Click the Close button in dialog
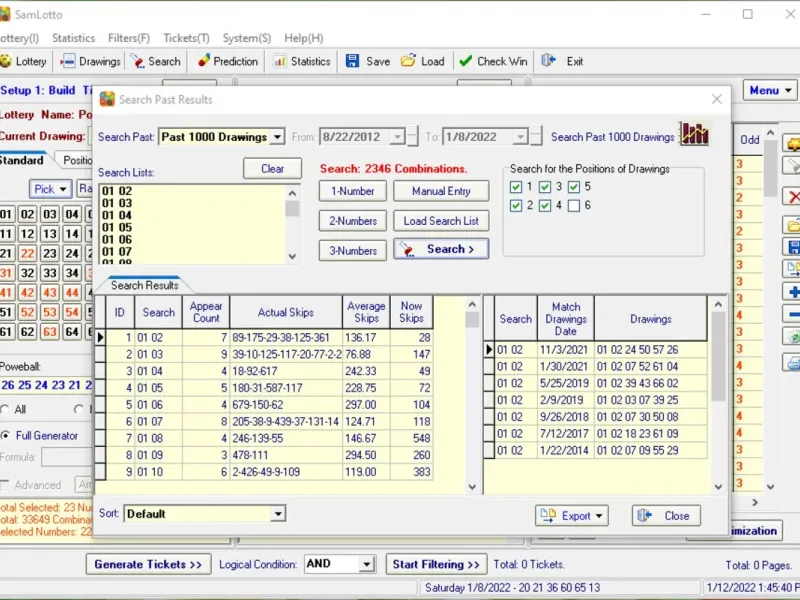Screen dimensions: 800x600 pos(666,516)
